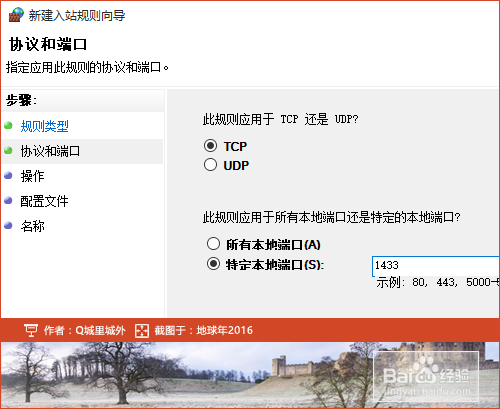Click the 截图于：地球年2016 text
The height and width of the screenshot is (409, 500).
(203, 330)
